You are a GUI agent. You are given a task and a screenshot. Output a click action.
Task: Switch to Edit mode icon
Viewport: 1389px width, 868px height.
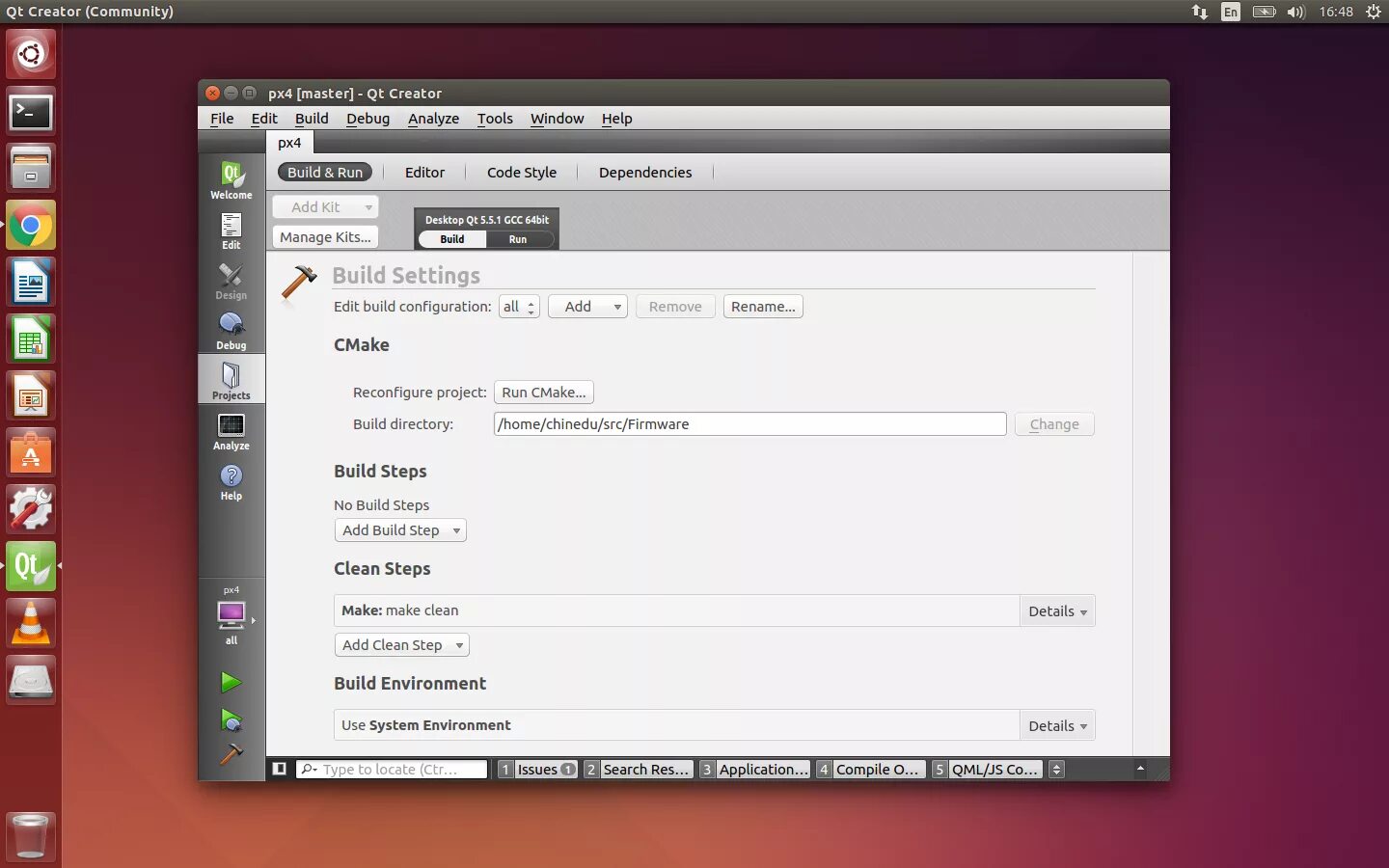point(231,231)
